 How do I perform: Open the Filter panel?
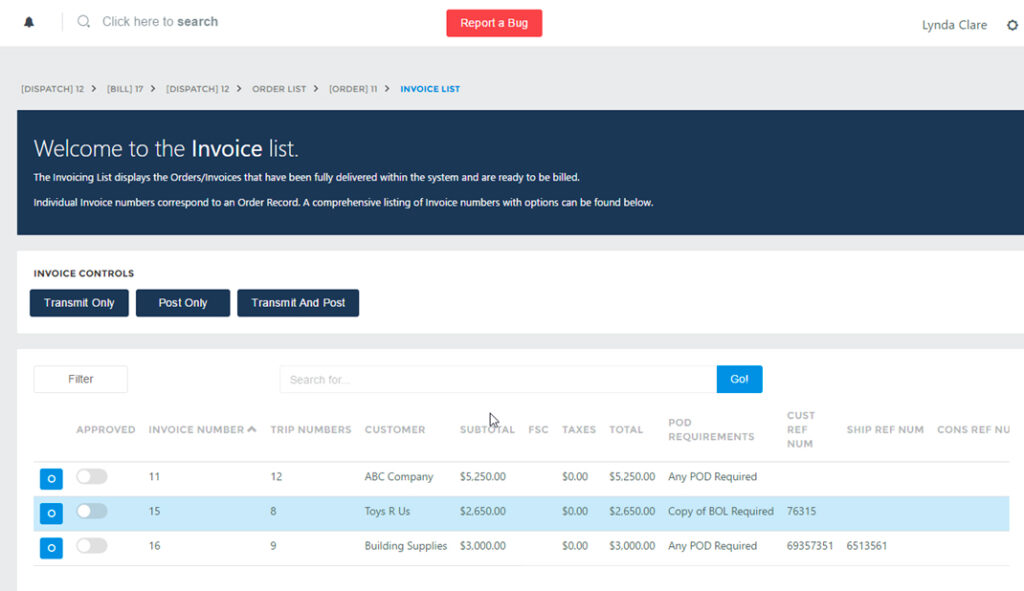80,379
